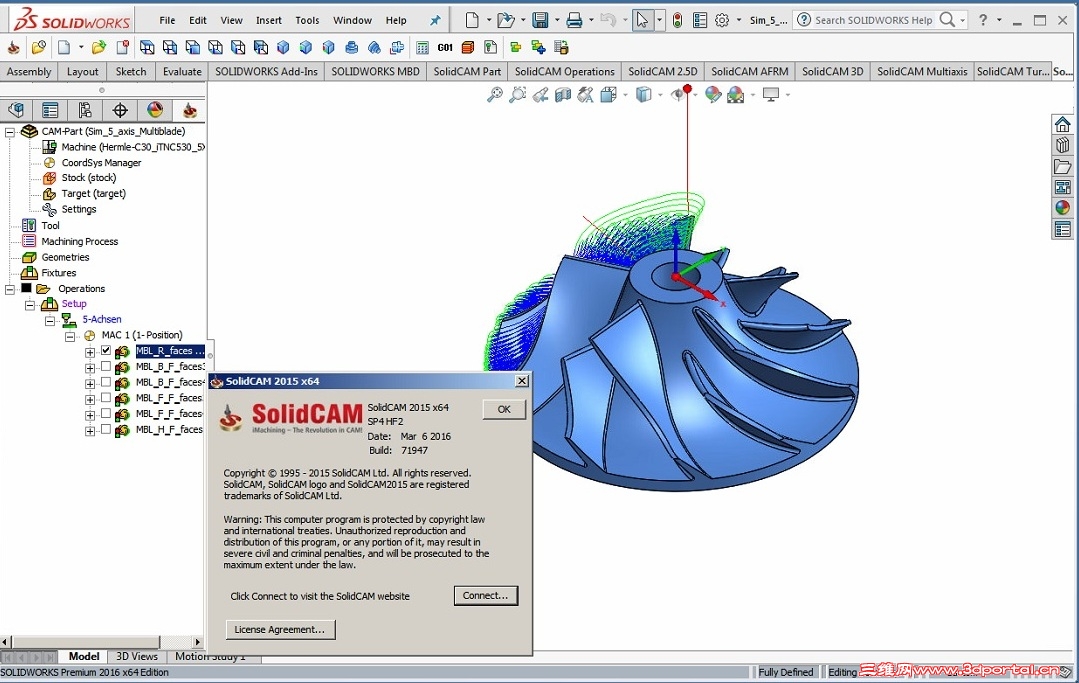Click the License Agreement... button
The width and height of the screenshot is (1079, 683).
(x=280, y=629)
